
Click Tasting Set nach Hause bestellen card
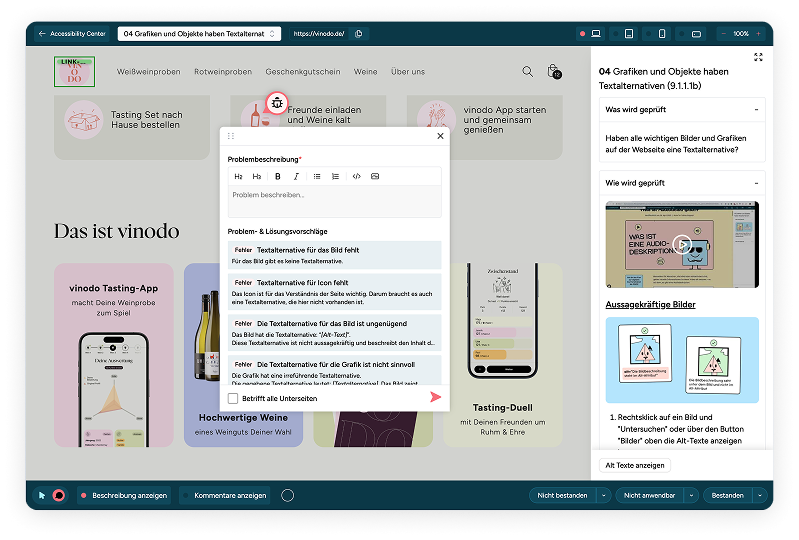coord(132,127)
